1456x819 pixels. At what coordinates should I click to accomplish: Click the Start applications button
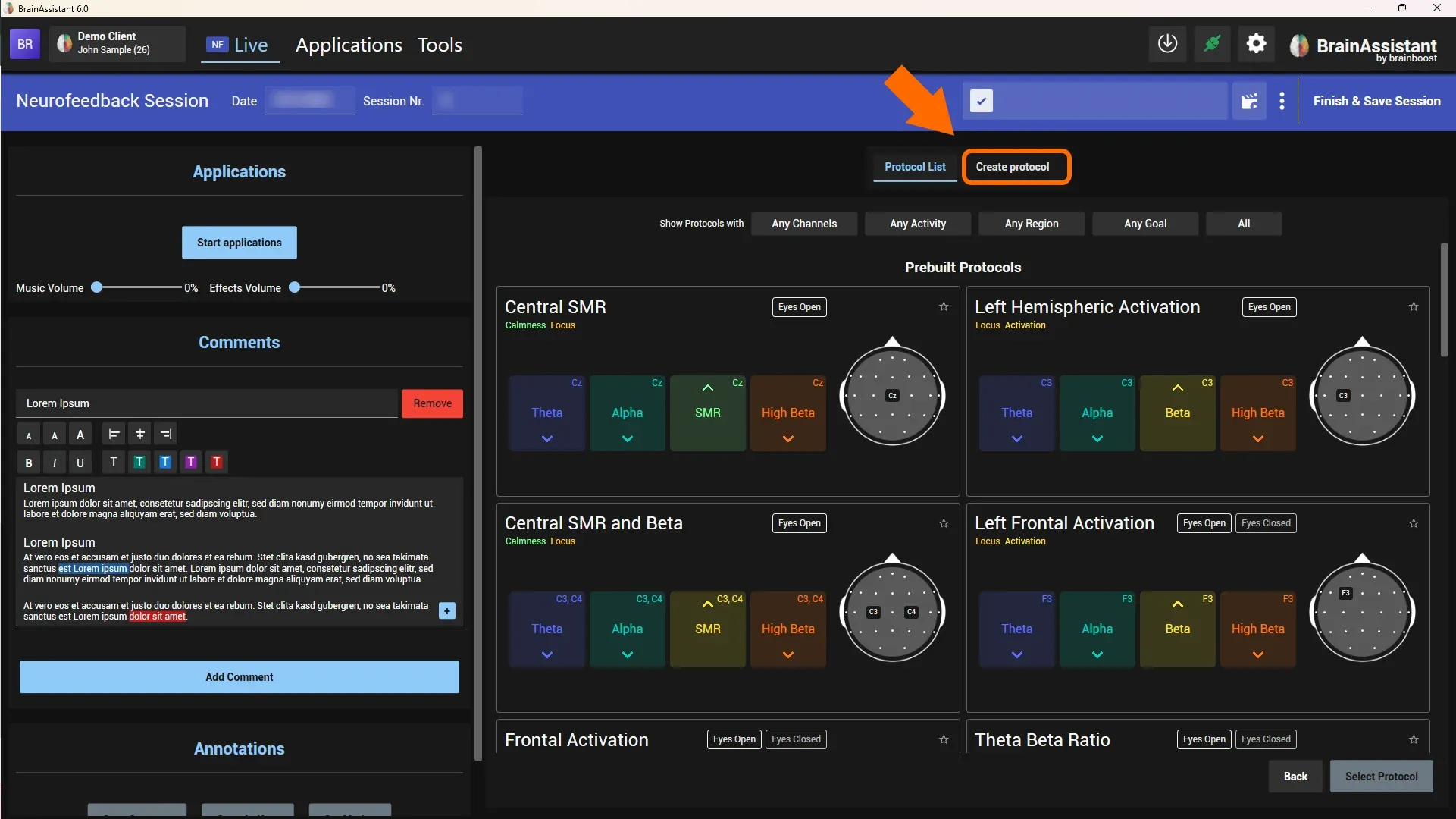tap(239, 243)
